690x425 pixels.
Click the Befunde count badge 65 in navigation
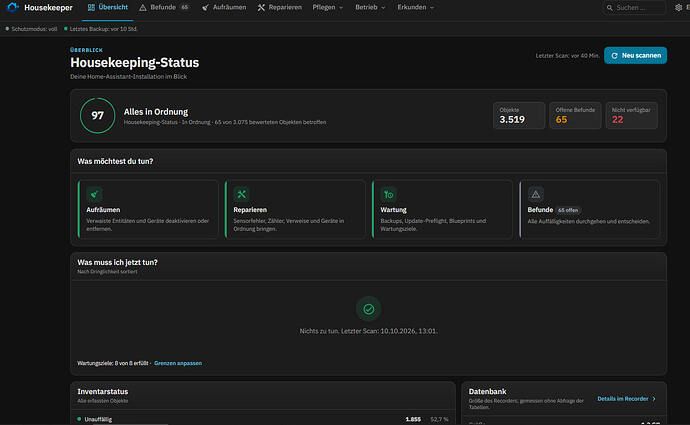pyautogui.click(x=185, y=7)
